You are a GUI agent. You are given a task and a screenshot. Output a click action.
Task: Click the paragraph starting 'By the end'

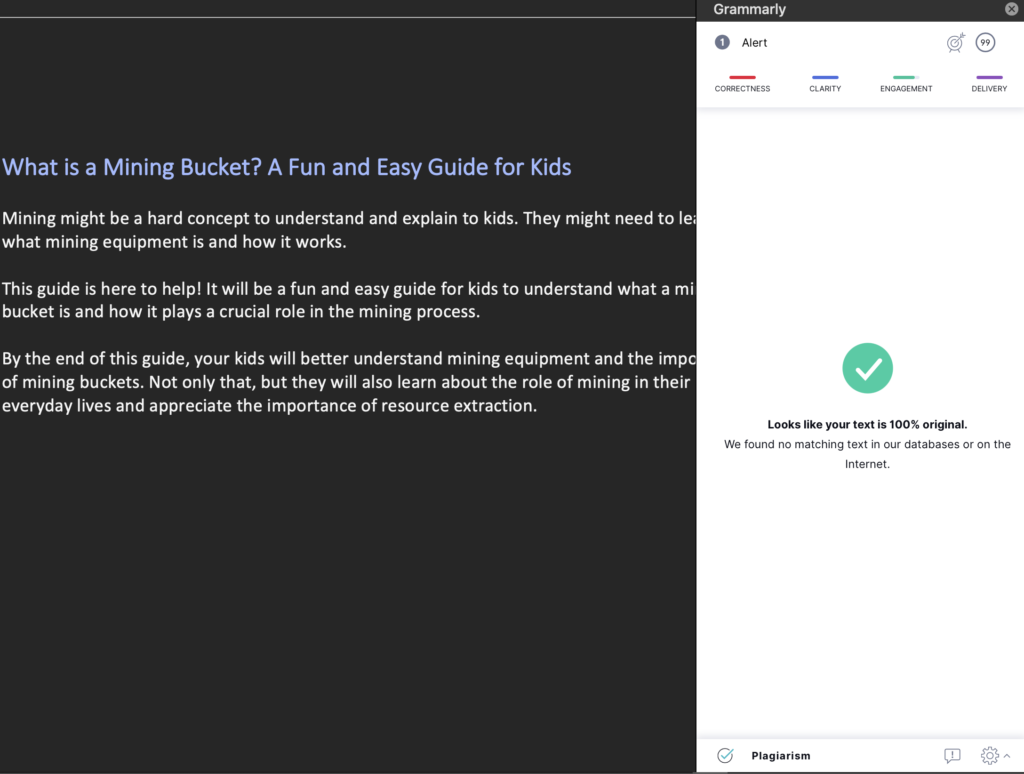[x=349, y=382]
